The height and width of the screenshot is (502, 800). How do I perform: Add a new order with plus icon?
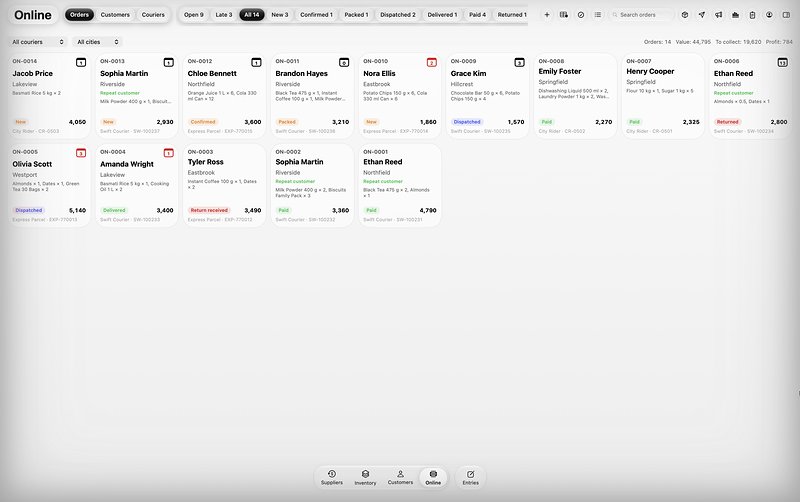(x=546, y=15)
